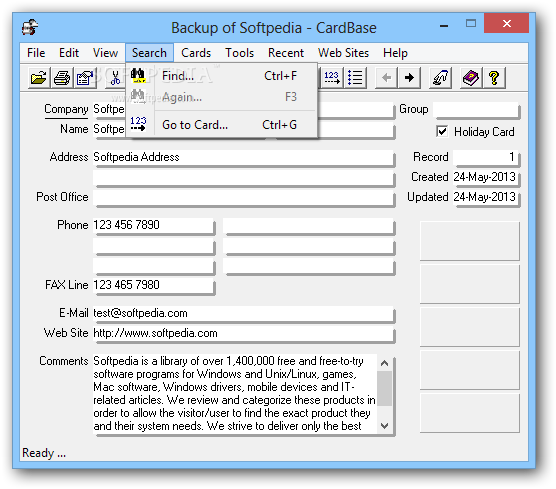Close the CardBase window
This screenshot has height=489, width=556.
coord(507,24)
